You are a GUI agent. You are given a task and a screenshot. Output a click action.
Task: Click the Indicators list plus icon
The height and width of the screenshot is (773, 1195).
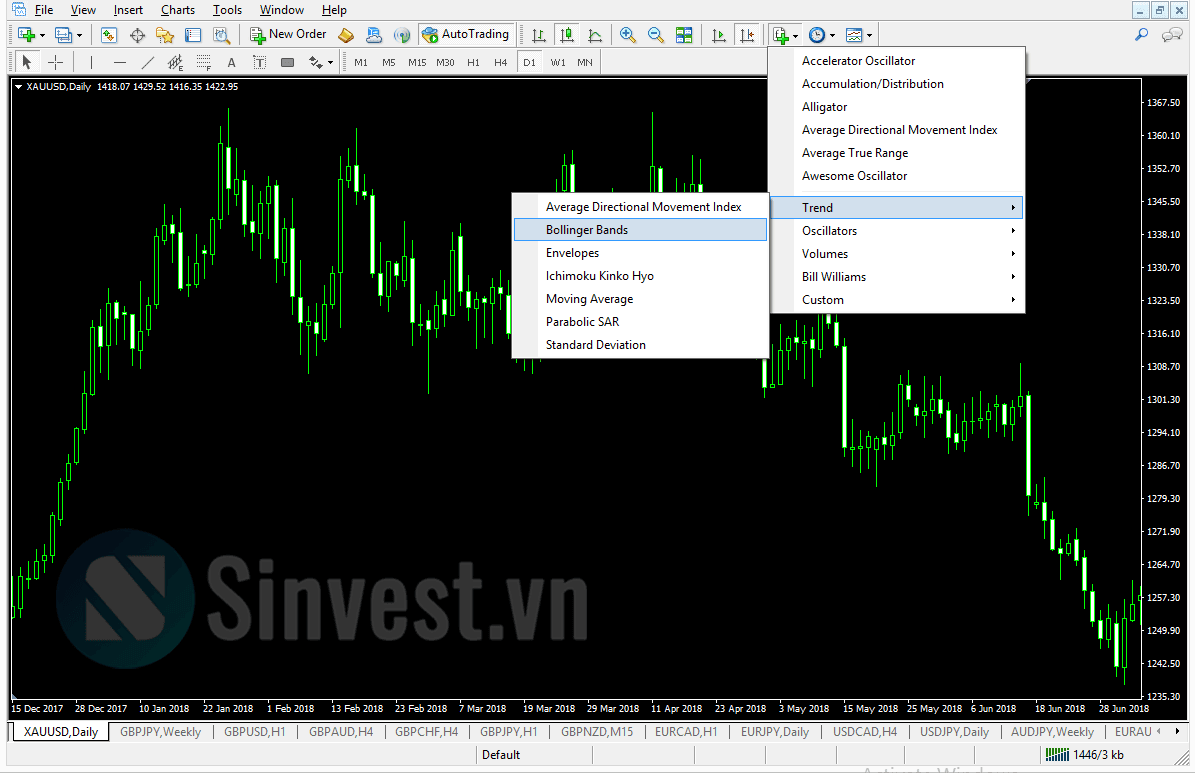tap(780, 35)
